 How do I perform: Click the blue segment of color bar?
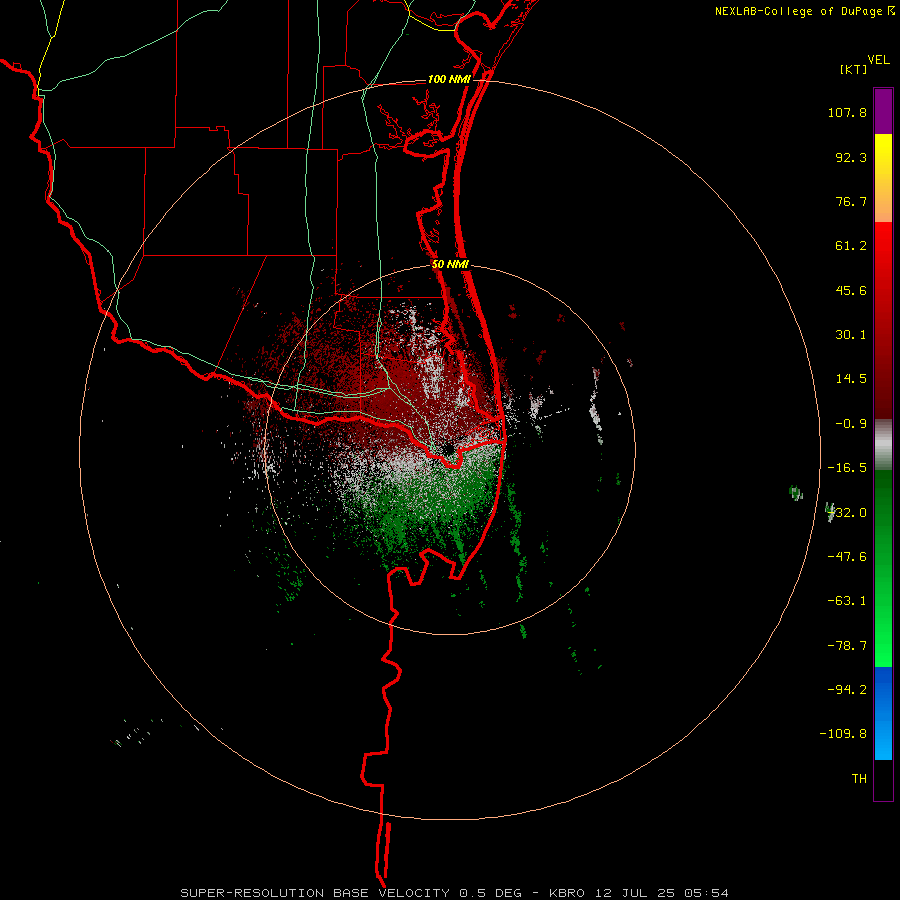(x=883, y=713)
